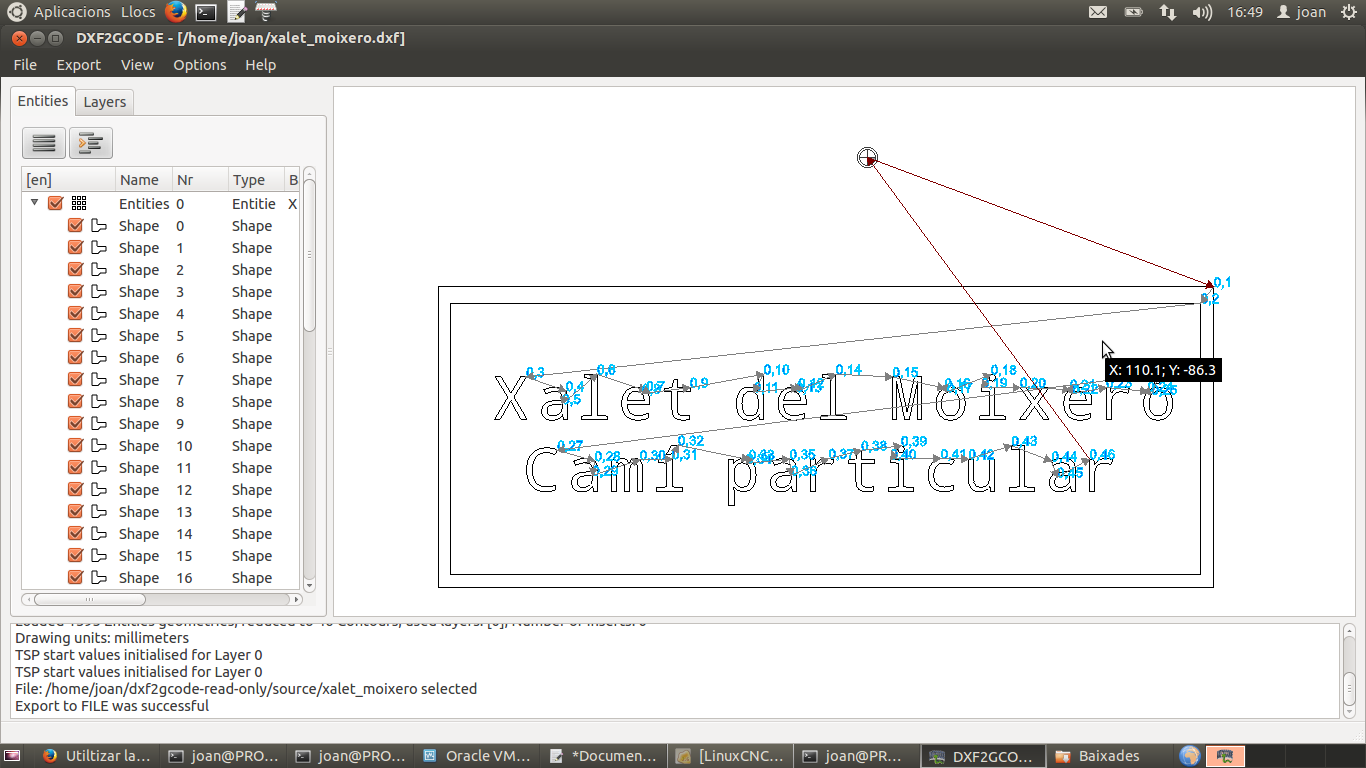
Task: Open the Options menu
Action: point(199,65)
